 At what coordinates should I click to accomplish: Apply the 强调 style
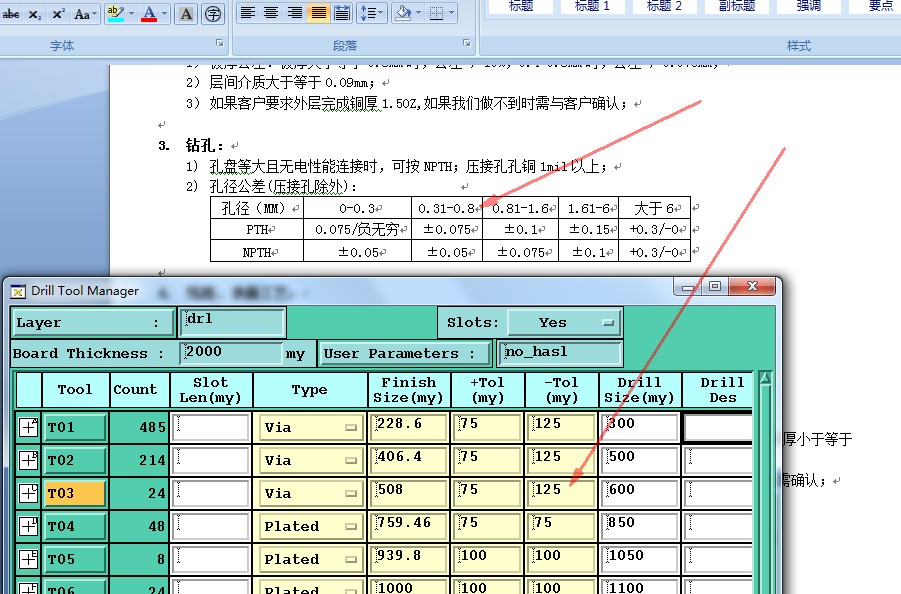808,6
